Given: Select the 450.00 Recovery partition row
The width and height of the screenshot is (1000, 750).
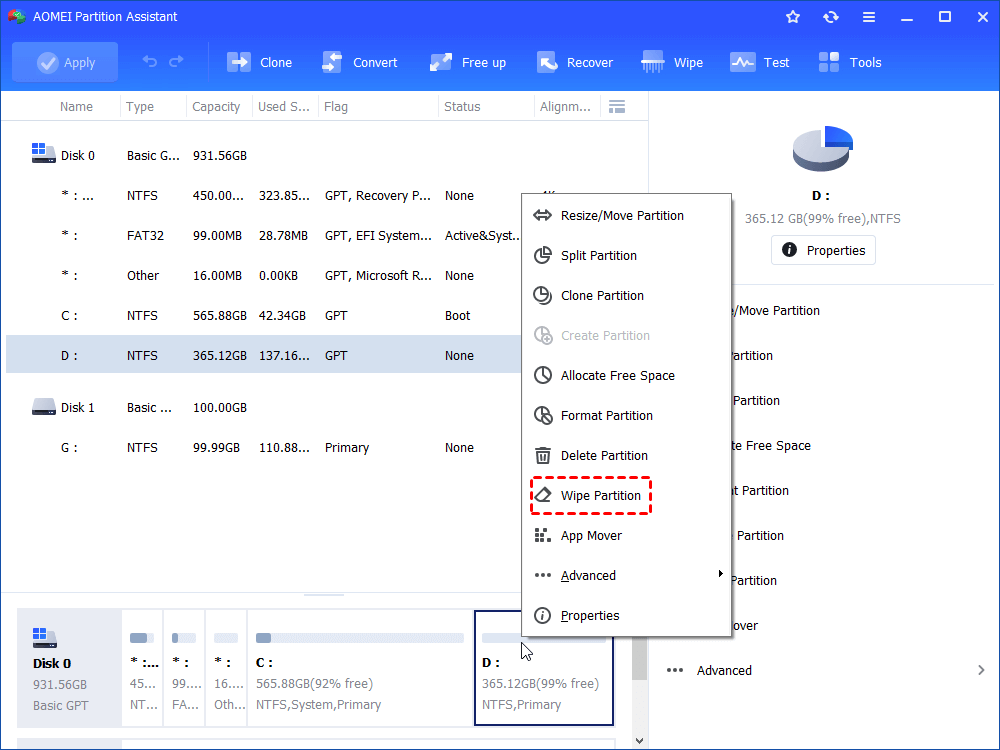Looking at the screenshot, I should (x=261, y=196).
